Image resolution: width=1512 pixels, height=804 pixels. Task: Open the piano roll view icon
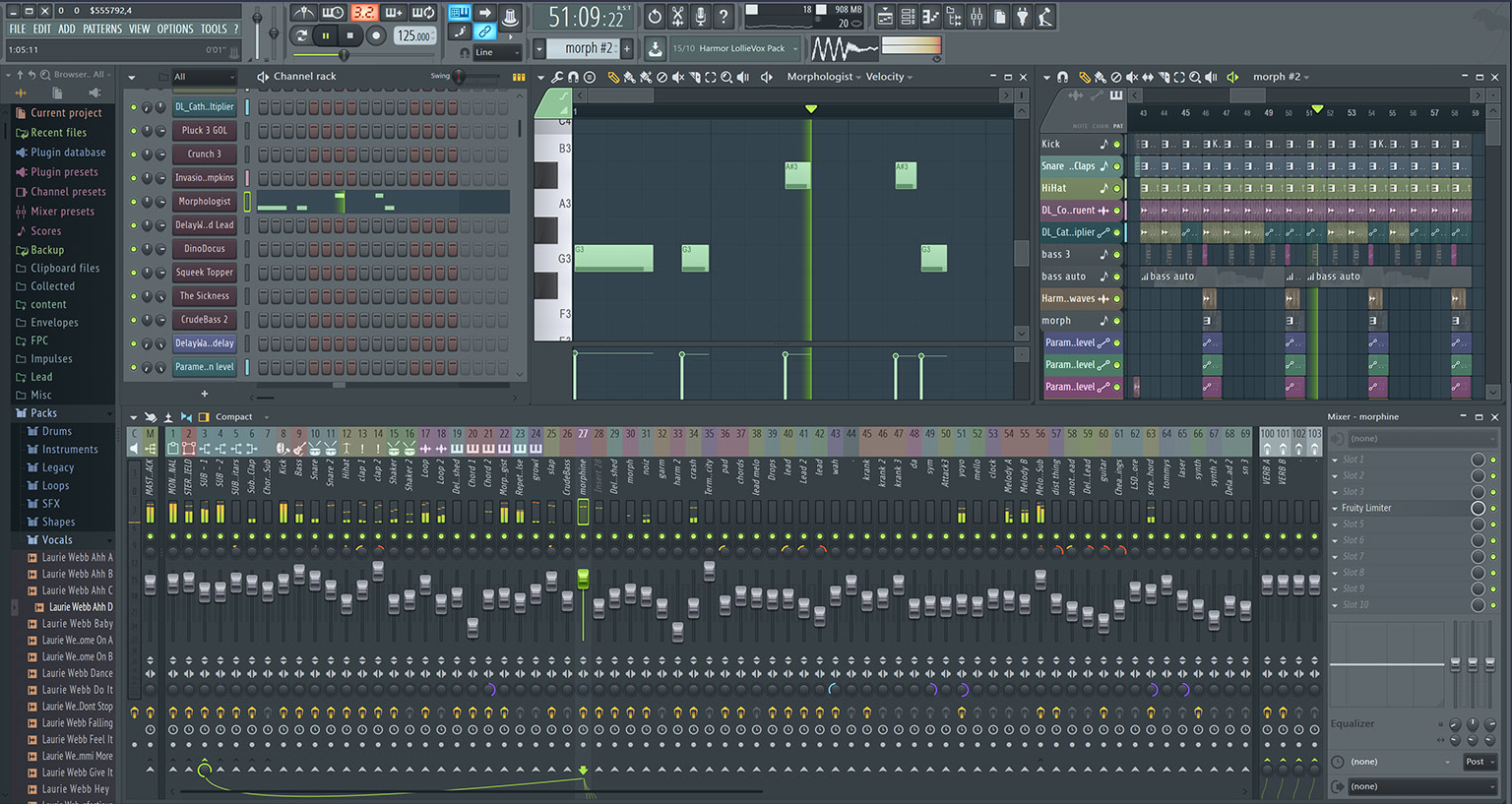pos(930,16)
